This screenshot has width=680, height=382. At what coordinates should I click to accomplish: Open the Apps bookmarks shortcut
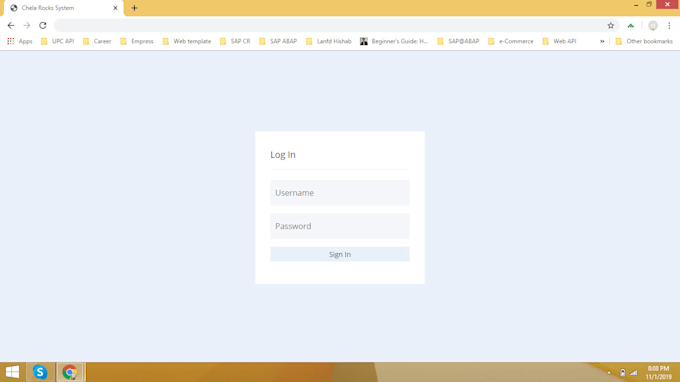[20, 41]
